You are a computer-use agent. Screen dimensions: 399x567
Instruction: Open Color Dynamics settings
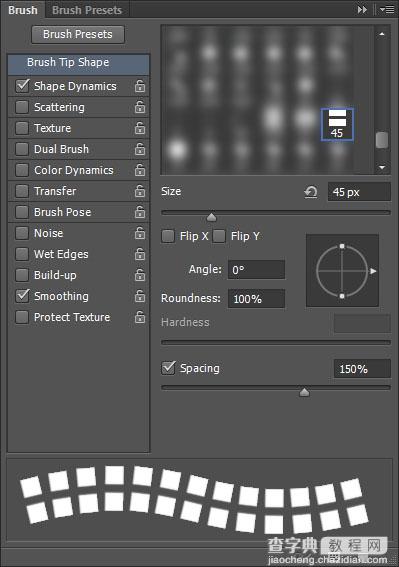[74, 170]
